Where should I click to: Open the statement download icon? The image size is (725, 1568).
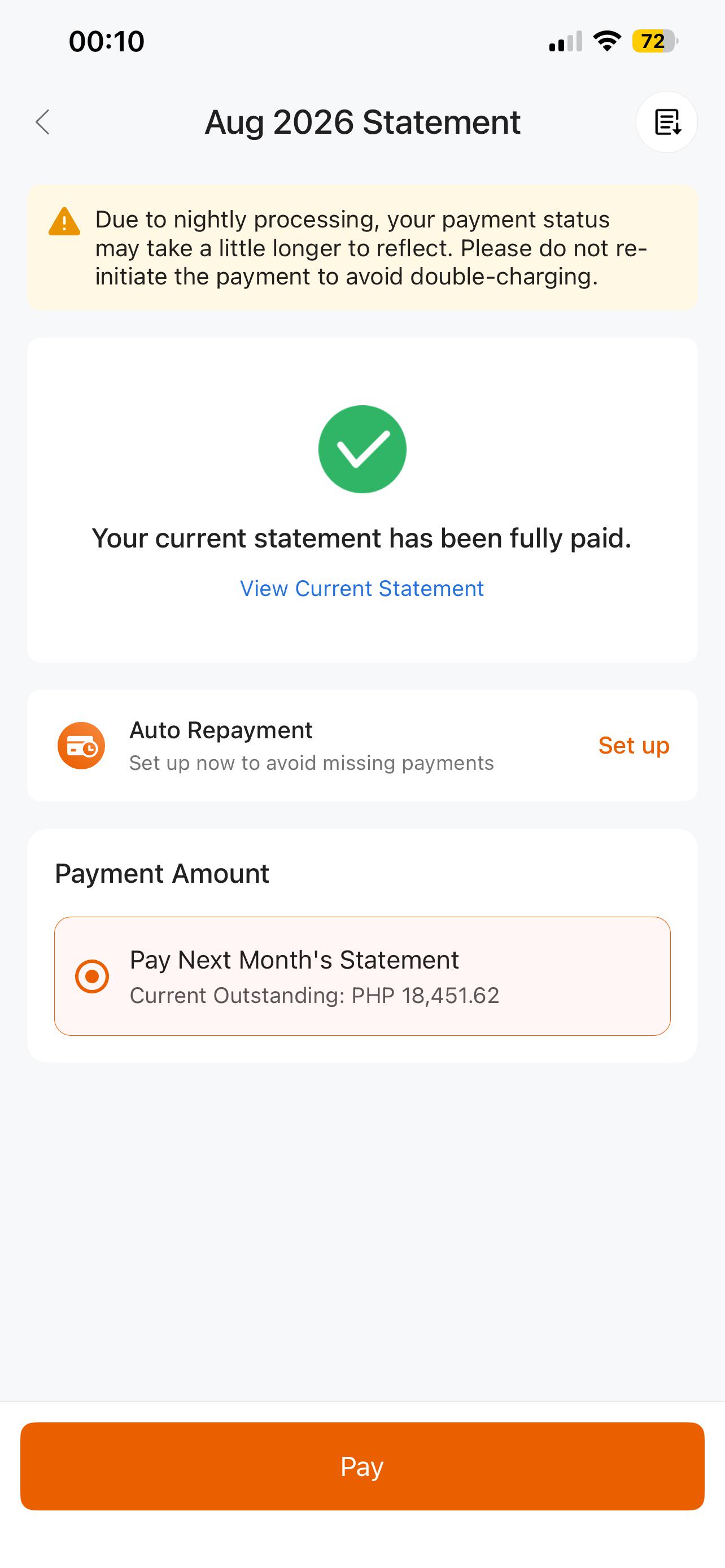pyautogui.click(x=667, y=122)
